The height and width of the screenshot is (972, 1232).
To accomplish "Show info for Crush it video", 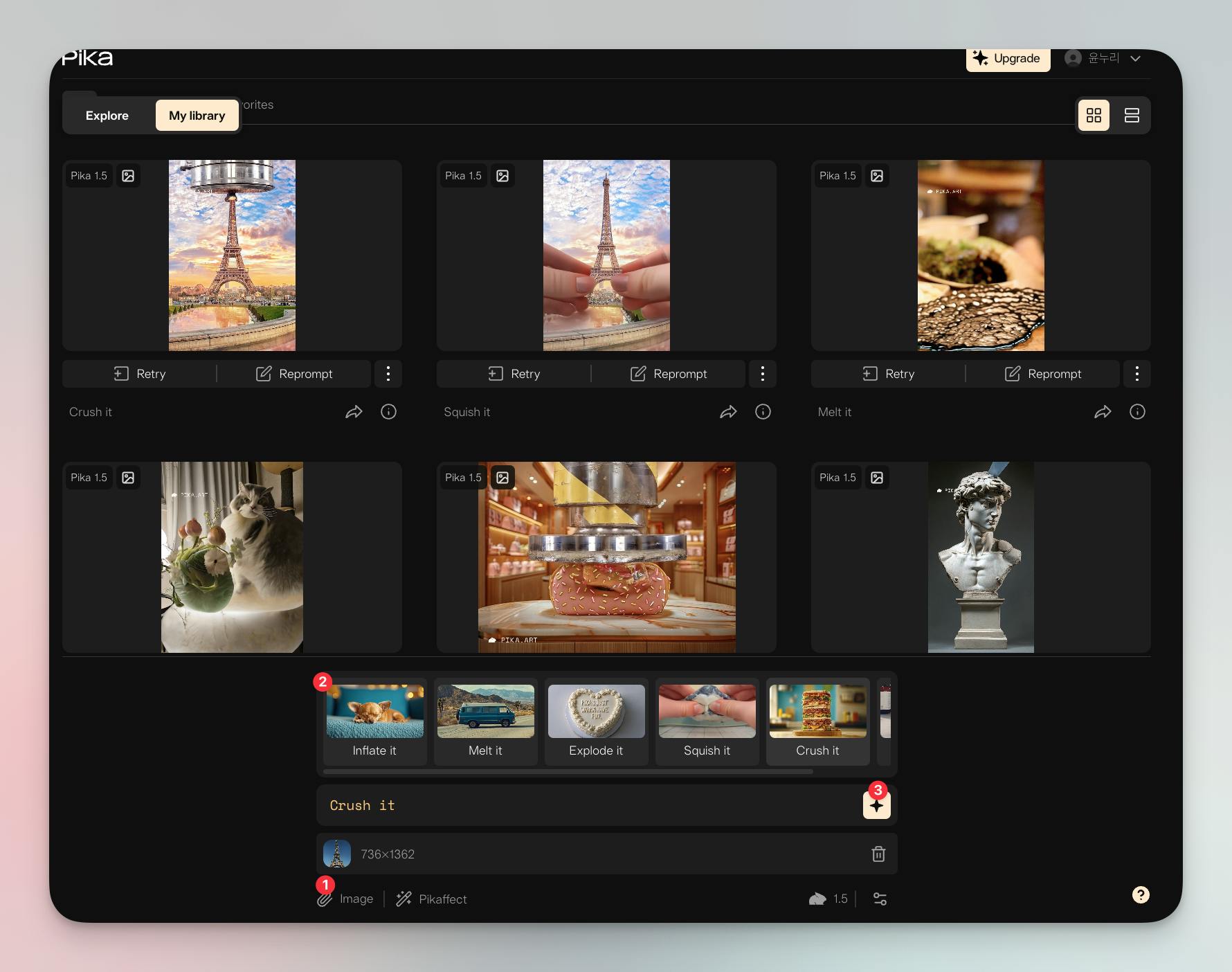I will 389,412.
